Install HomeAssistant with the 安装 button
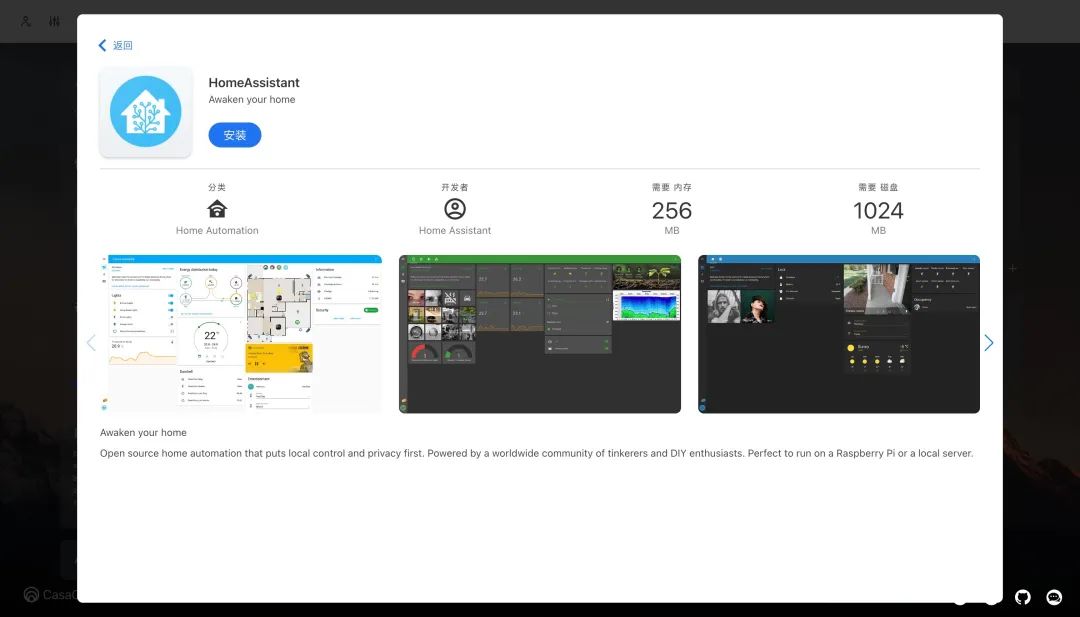The image size is (1080, 617). [x=235, y=135]
